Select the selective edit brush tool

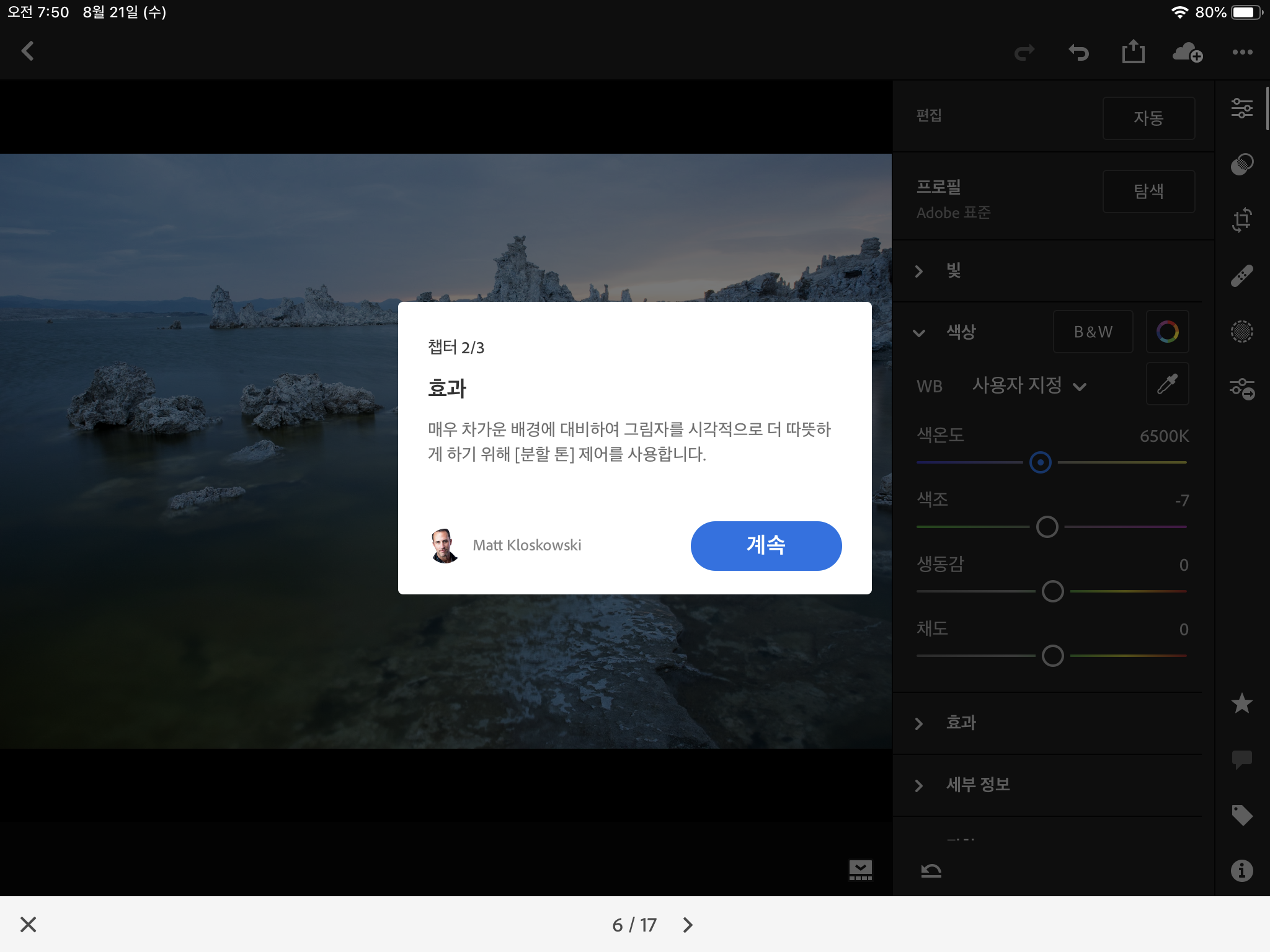pyautogui.click(x=1243, y=332)
